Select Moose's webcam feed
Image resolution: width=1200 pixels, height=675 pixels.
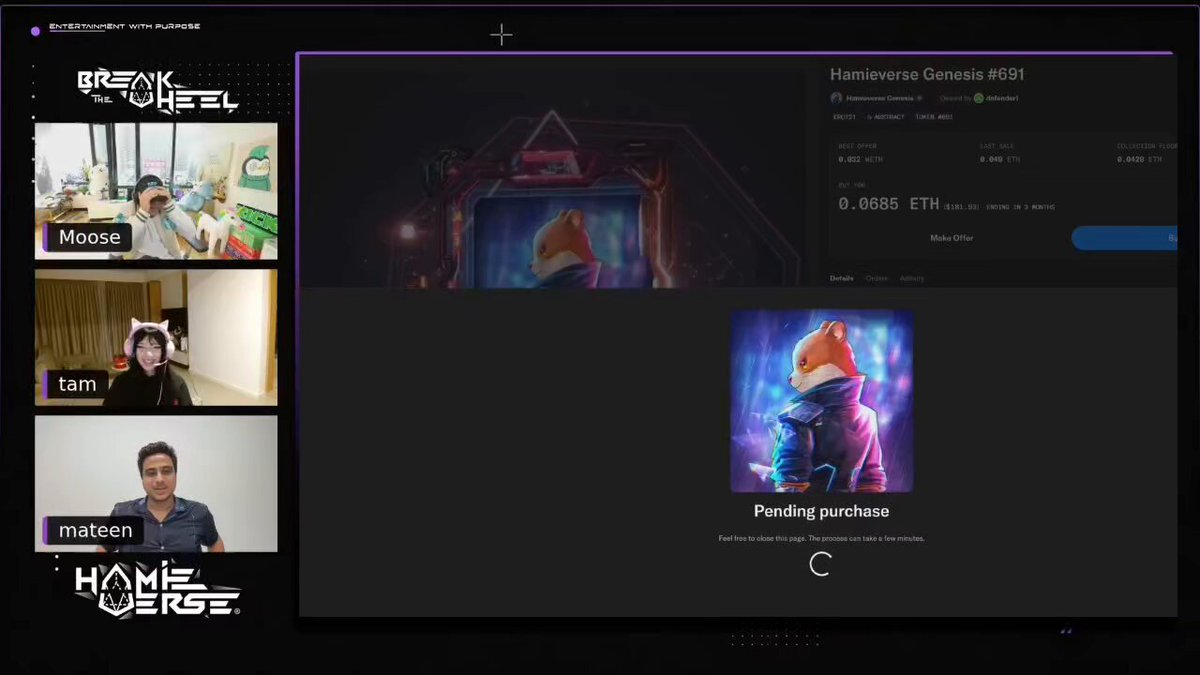(156, 191)
